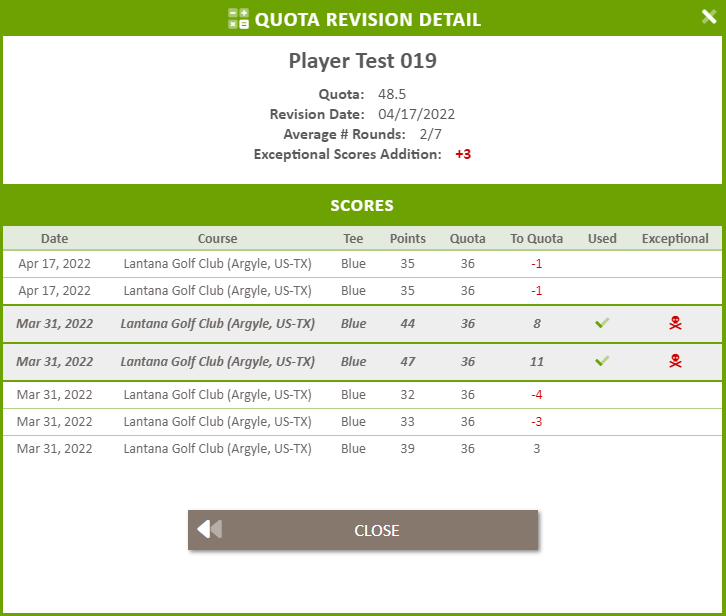Viewport: 726px width, 616px height.
Task: Click the +3 exceptional scores addition value
Action: (x=463, y=154)
